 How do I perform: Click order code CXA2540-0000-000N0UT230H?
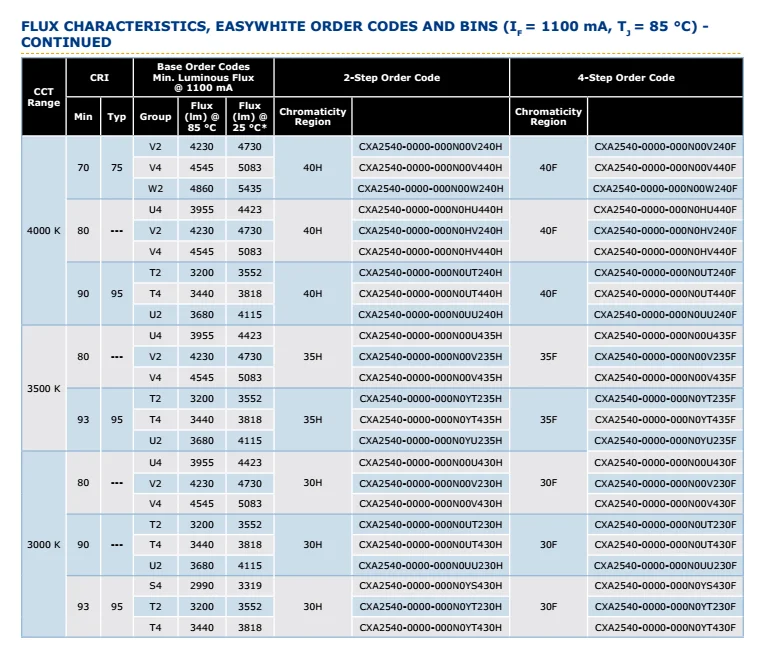point(431,525)
